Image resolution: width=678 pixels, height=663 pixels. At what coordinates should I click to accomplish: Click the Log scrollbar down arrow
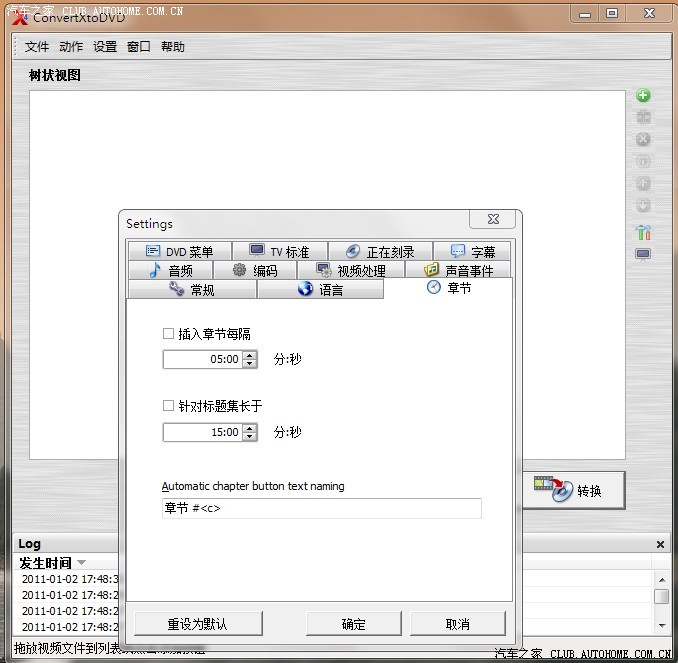662,625
